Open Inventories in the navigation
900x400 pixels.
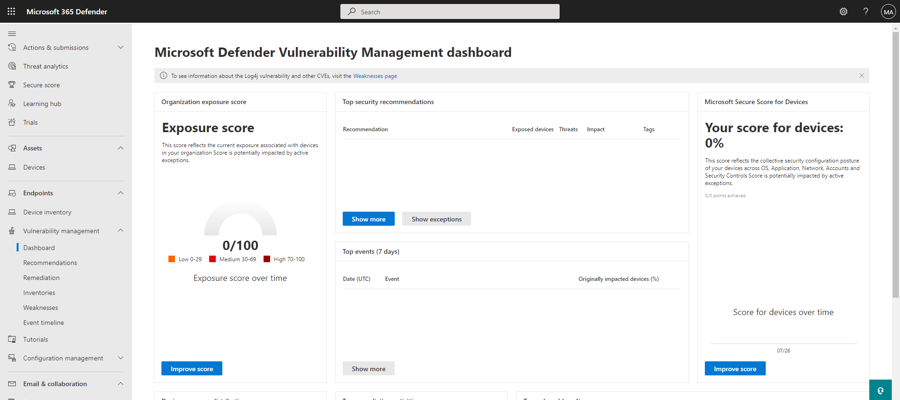coord(39,293)
